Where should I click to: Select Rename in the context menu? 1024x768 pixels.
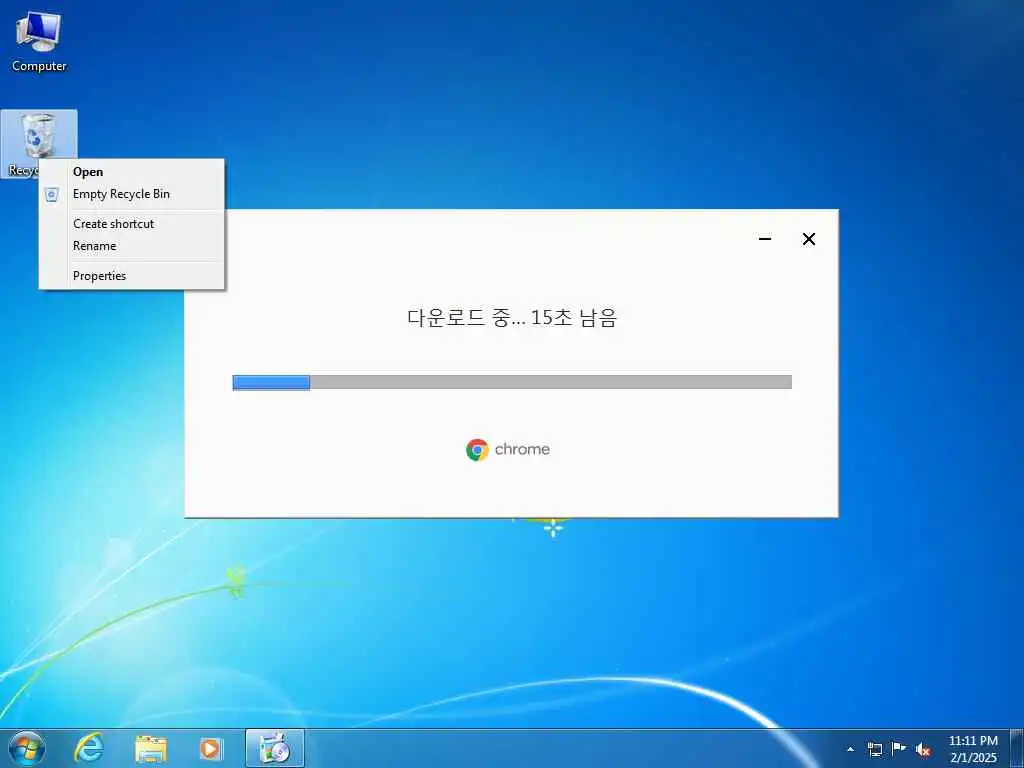[131, 246]
